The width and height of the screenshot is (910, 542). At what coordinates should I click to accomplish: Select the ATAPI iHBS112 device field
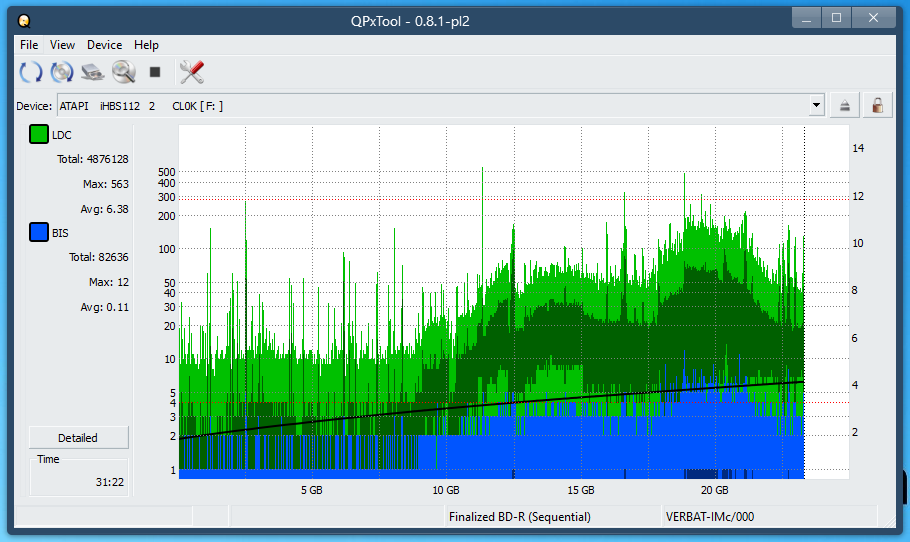pos(430,105)
